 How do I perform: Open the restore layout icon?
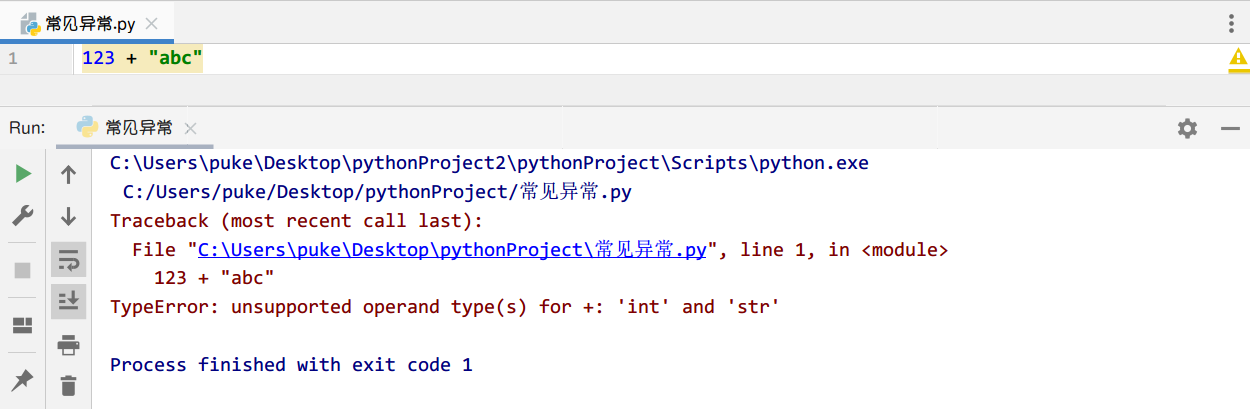[23, 325]
